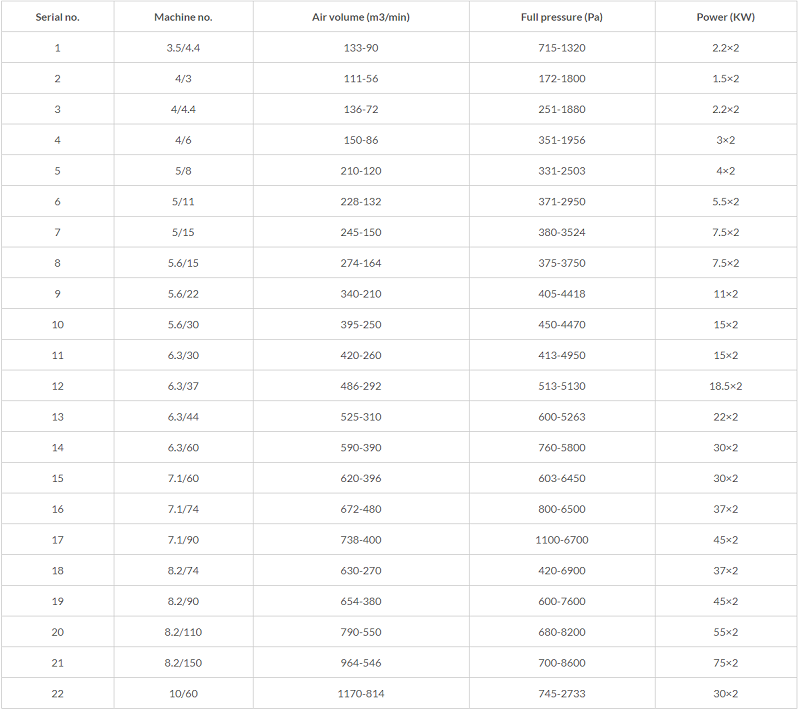Click the 5.5×2 power cell
The height and width of the screenshot is (710, 800).
tap(726, 201)
